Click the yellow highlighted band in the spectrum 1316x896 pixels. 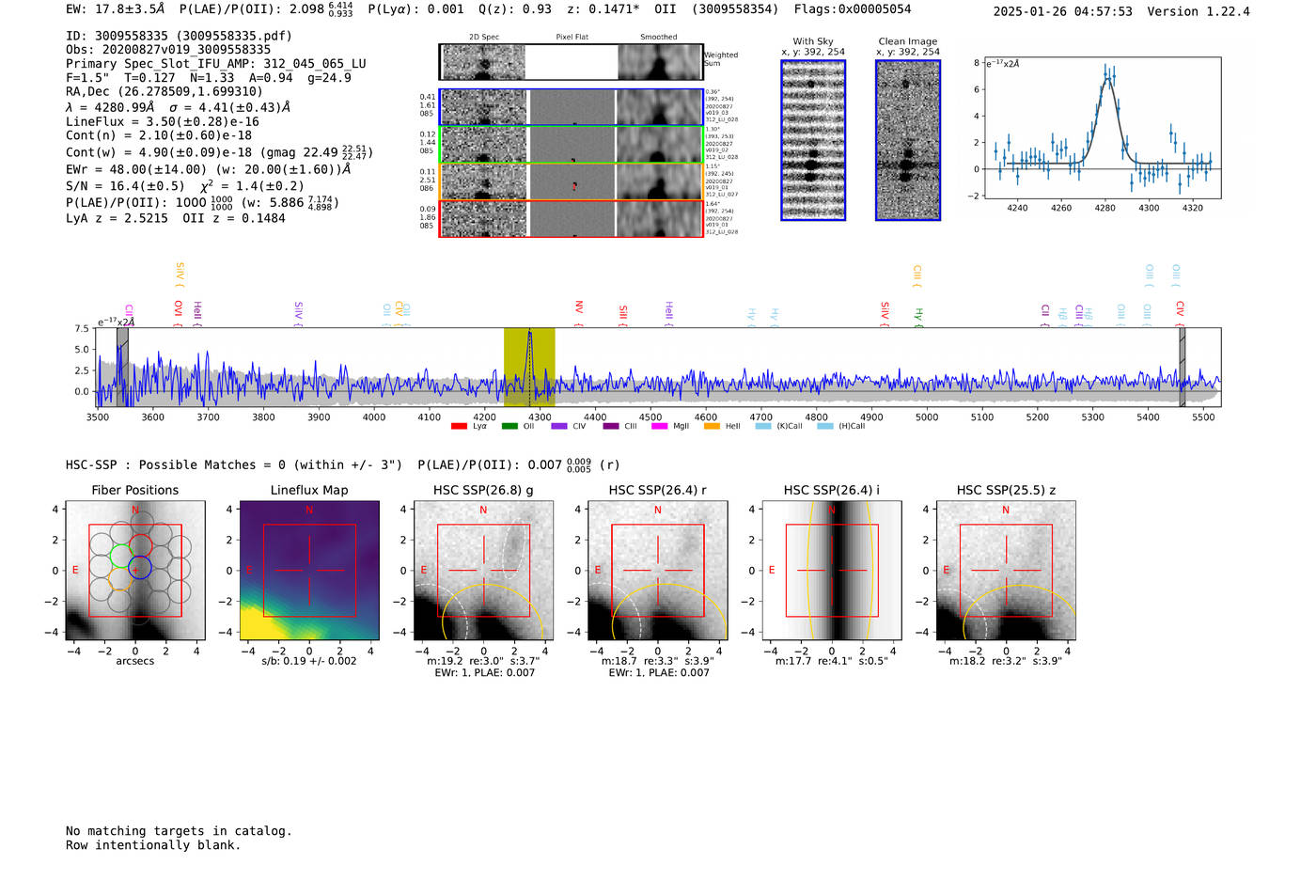pos(529,368)
